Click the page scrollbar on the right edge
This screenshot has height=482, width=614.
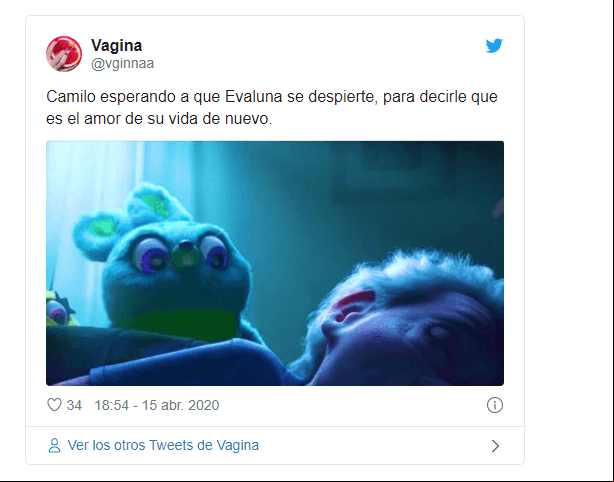[x=611, y=241]
